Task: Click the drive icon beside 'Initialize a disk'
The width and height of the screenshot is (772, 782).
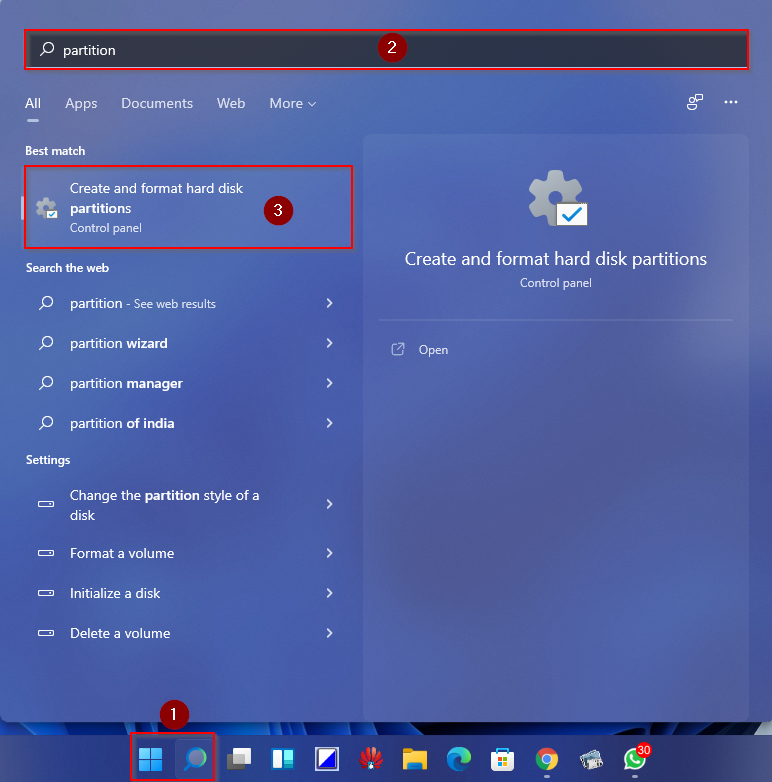Action: point(46,592)
